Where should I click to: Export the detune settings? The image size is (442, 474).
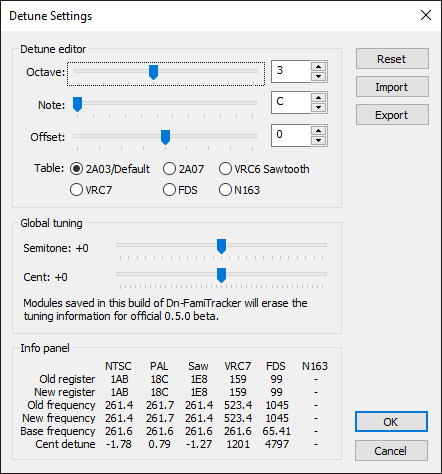click(x=392, y=115)
